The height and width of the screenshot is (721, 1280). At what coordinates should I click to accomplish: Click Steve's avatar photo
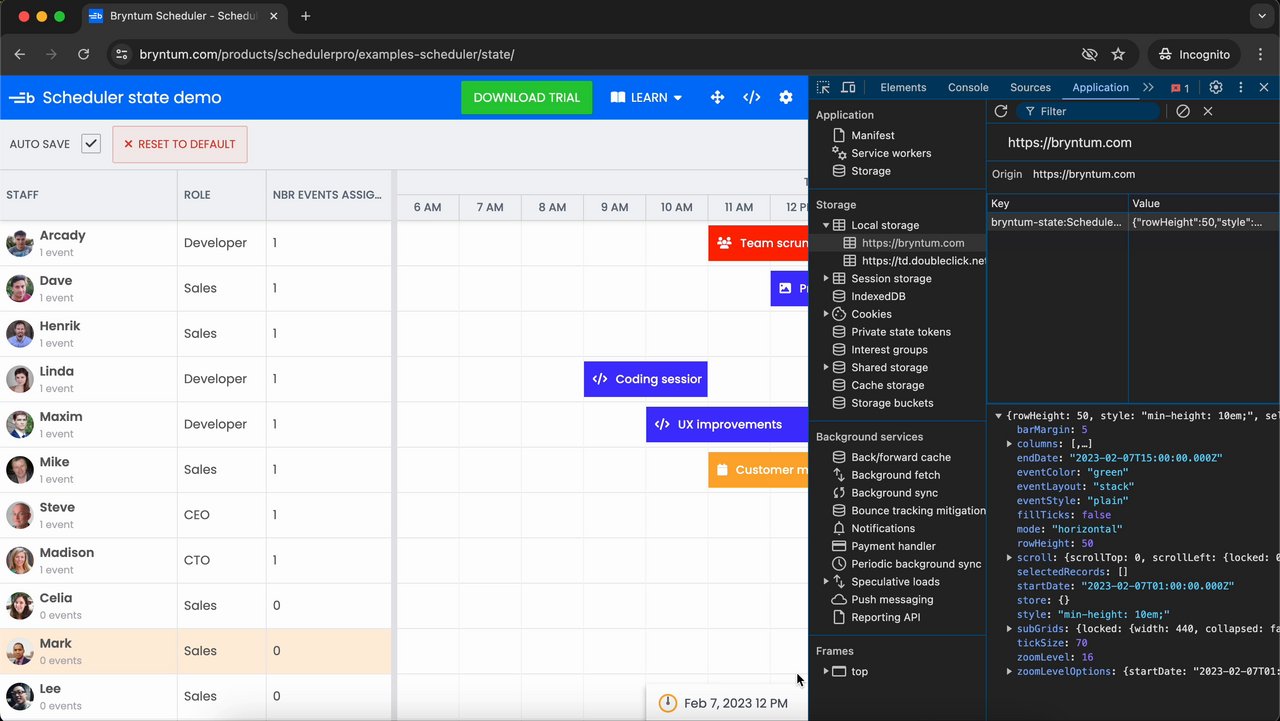[19, 515]
